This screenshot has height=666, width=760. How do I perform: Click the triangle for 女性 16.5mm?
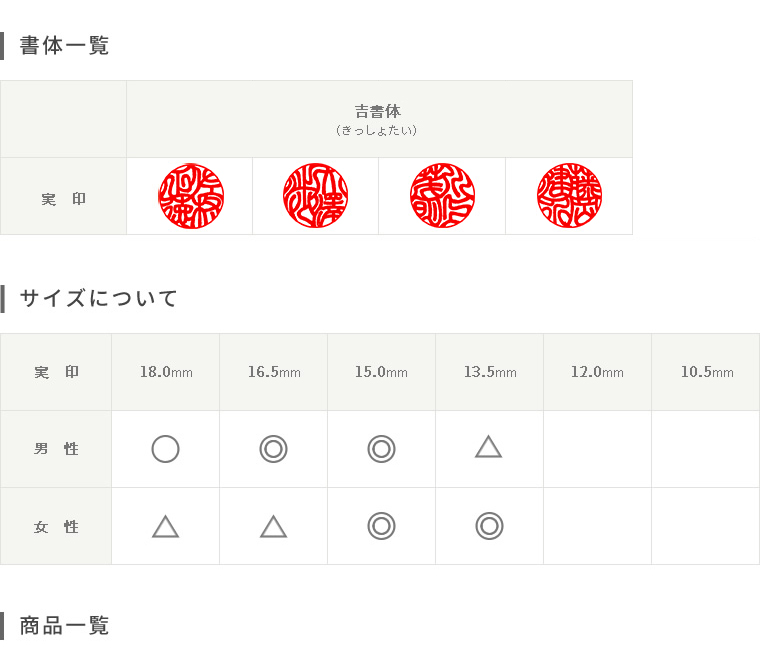[x=273, y=526]
